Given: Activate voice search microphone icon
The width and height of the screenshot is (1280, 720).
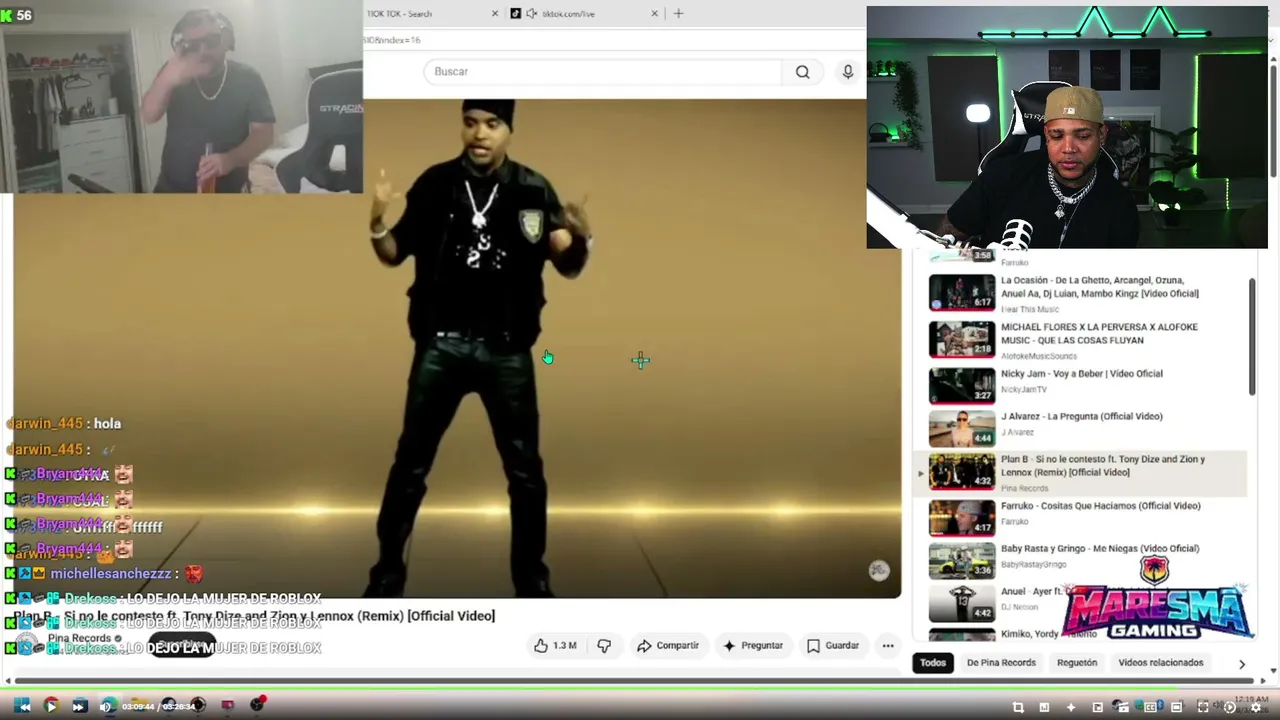Looking at the screenshot, I should point(848,72).
